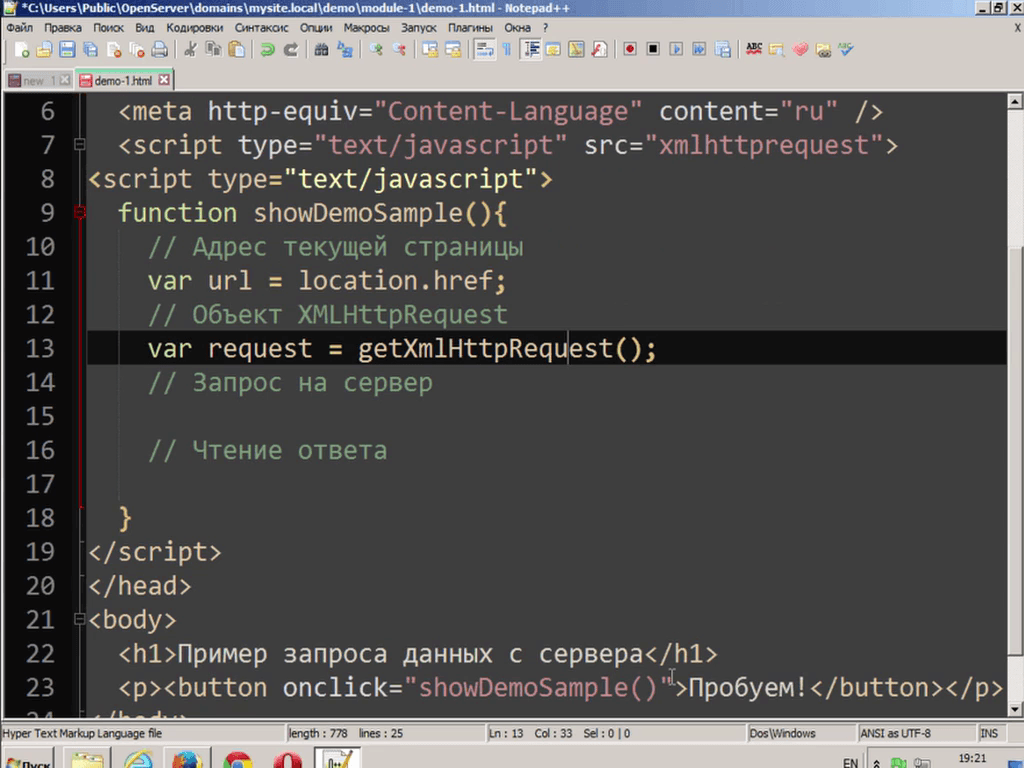Run macro multiple times icon
The height and width of the screenshot is (768, 1024).
699,50
